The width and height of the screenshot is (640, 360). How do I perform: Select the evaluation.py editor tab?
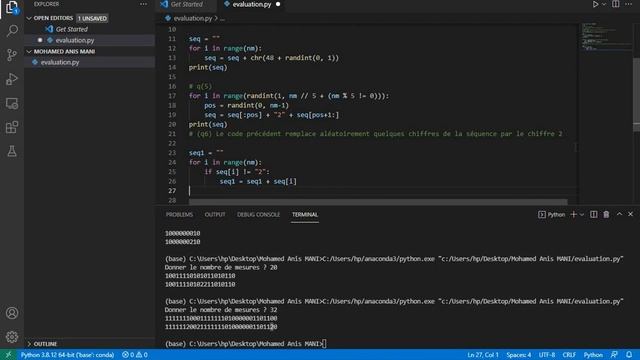pyautogui.click(x=251, y=4)
